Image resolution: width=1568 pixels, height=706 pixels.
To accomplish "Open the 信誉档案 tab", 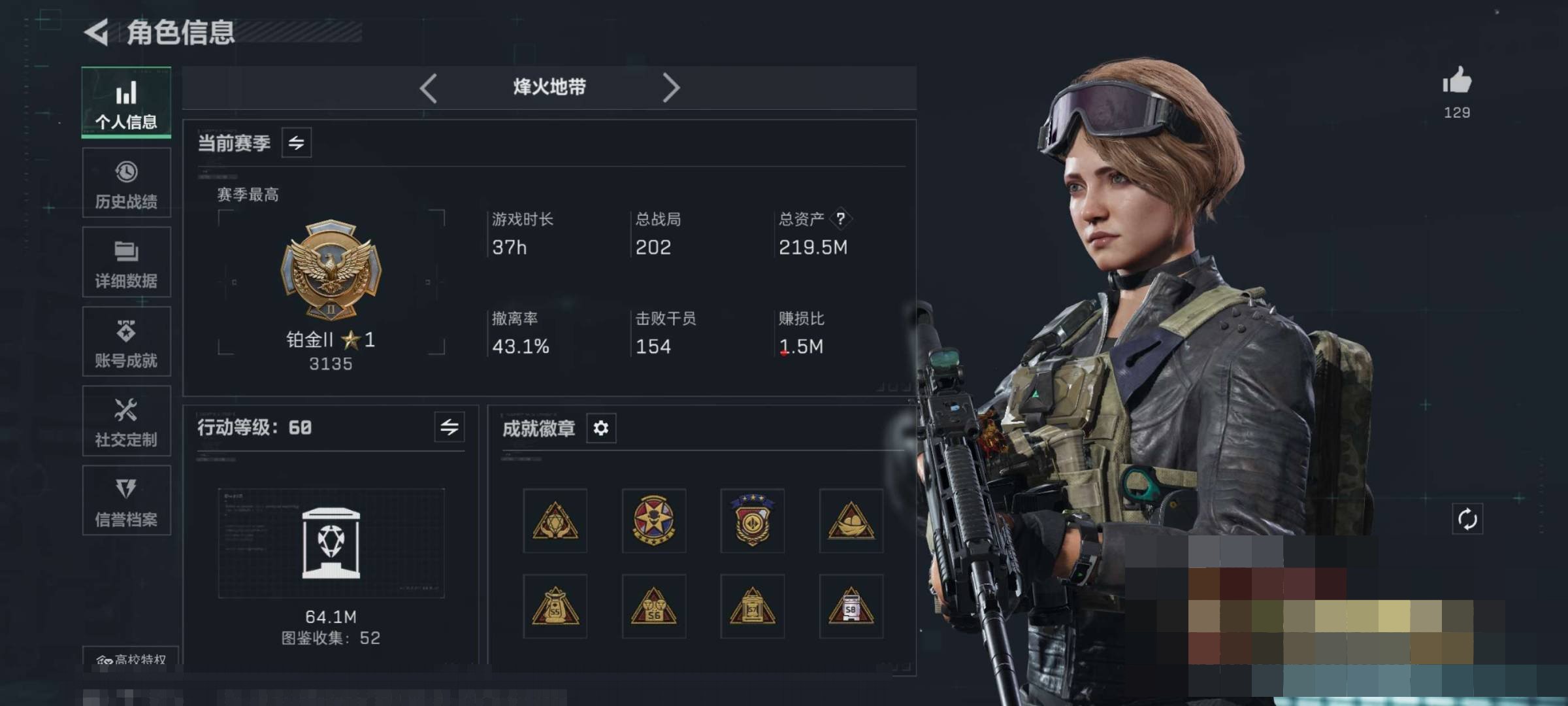I will 126,501.
